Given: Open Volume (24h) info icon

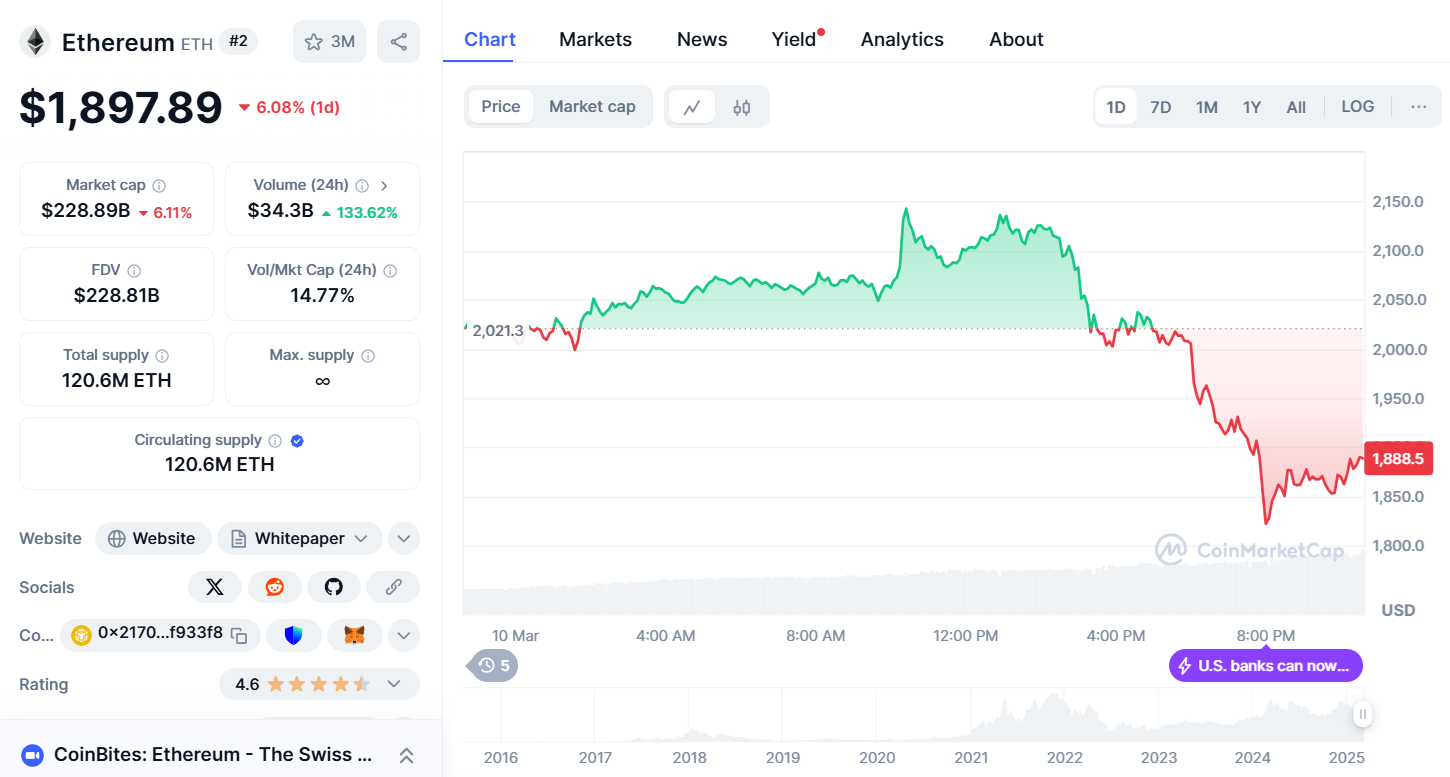Looking at the screenshot, I should click(x=362, y=185).
